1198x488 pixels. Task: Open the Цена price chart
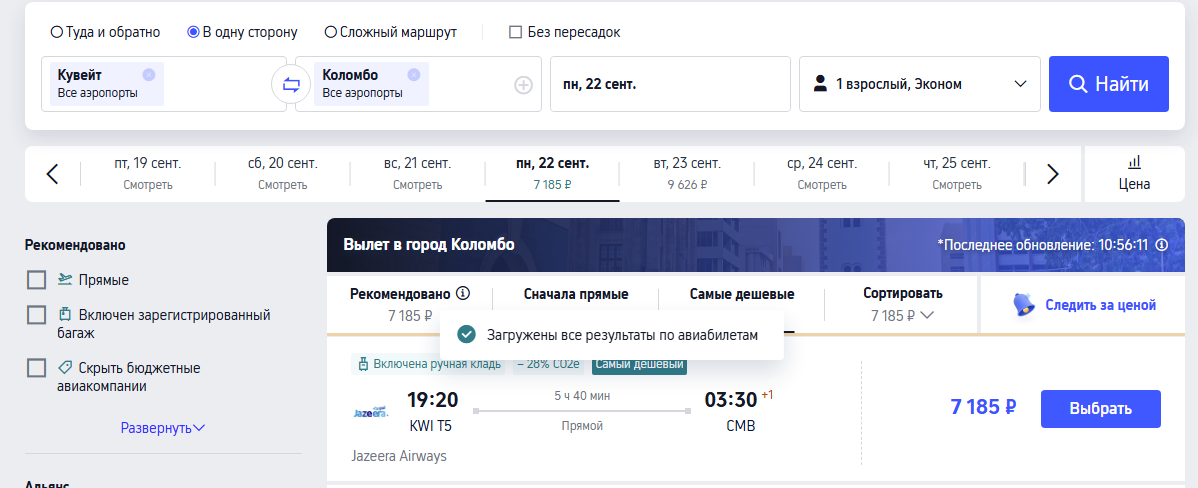click(1135, 173)
